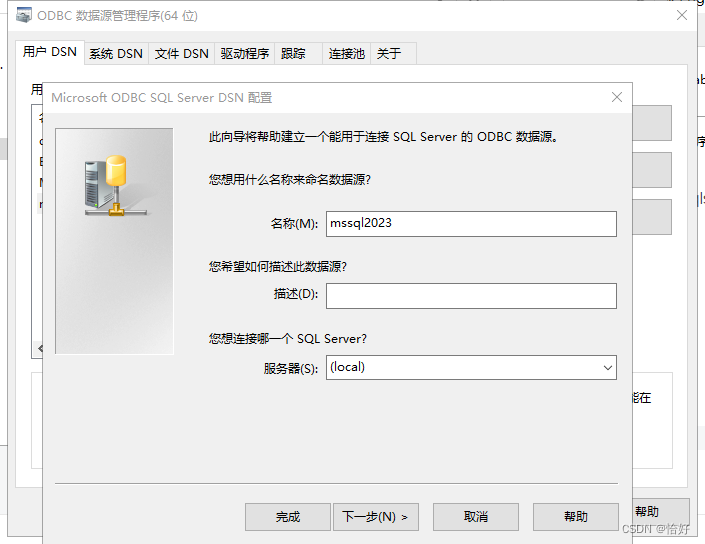
Task: Open the 文件 DSN tab
Action: point(181,54)
